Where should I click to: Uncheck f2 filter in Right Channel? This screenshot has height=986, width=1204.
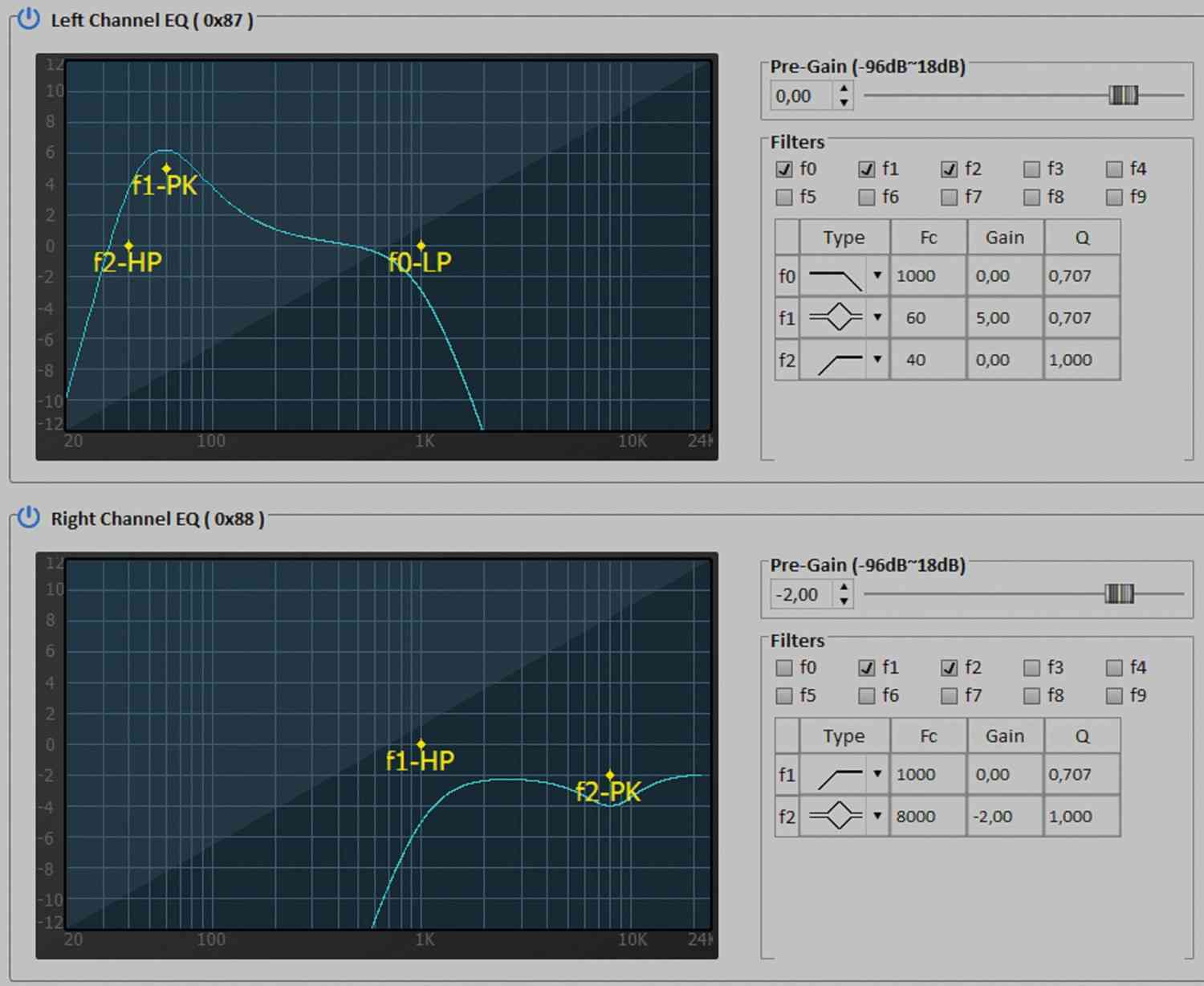(x=950, y=668)
